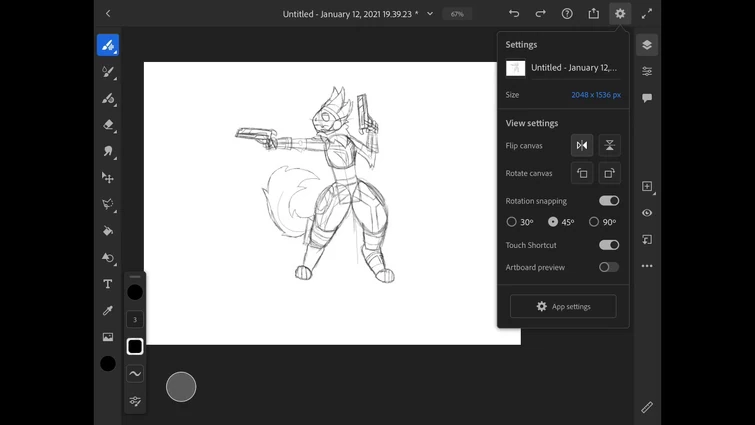Open brush smoothing wave control
This screenshot has height=425, width=755.
pyautogui.click(x=135, y=373)
